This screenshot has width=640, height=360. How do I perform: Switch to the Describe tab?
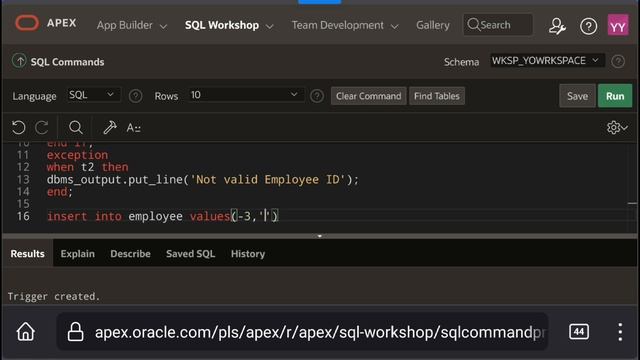(x=130, y=253)
